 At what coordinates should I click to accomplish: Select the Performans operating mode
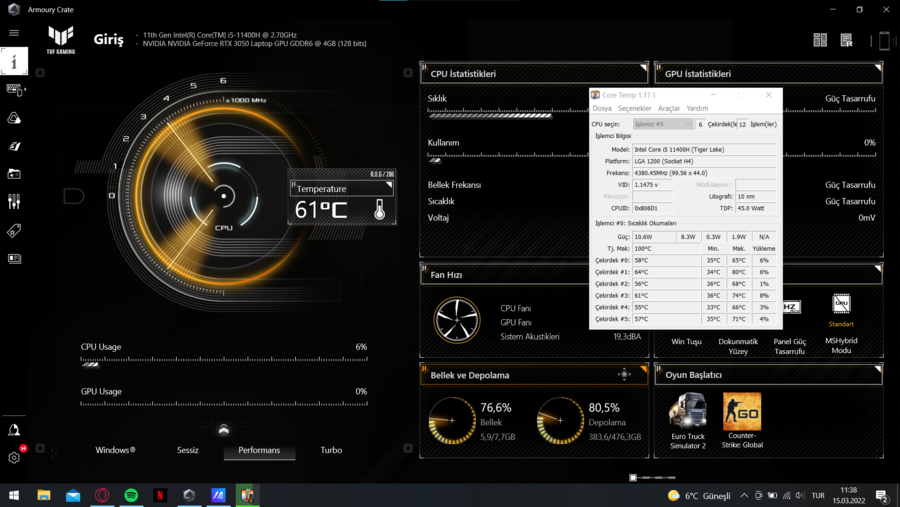(259, 450)
